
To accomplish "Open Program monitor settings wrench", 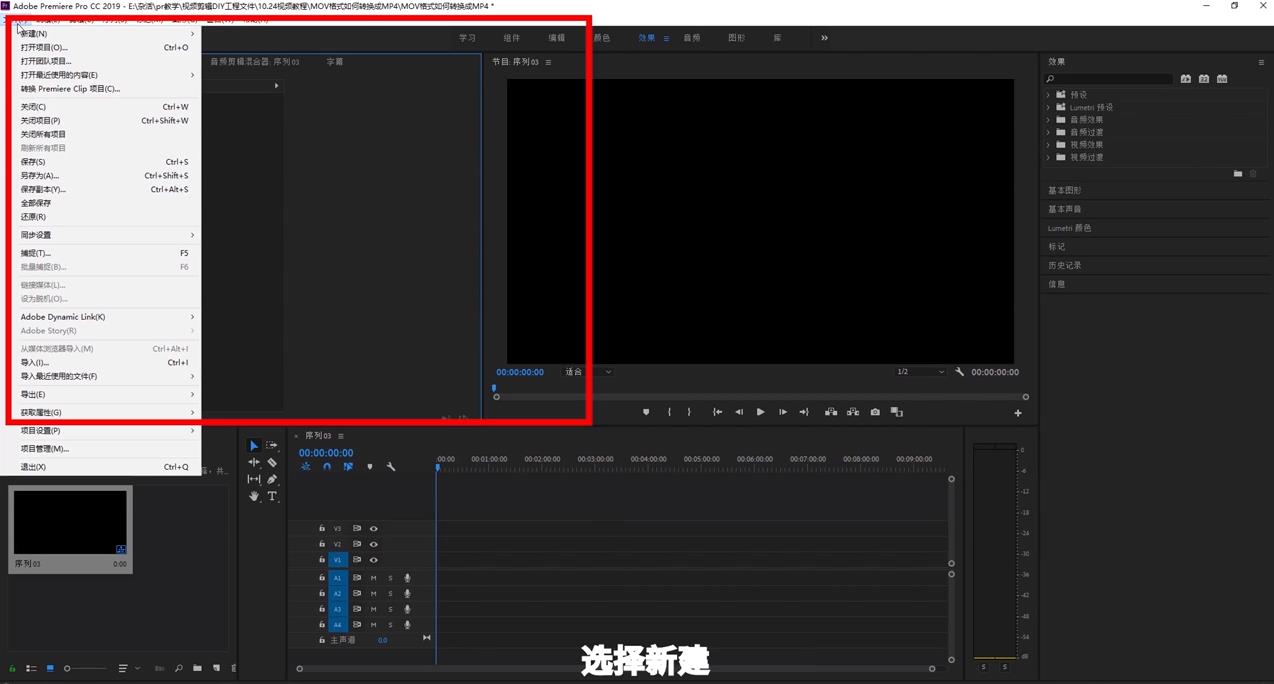I will point(960,372).
